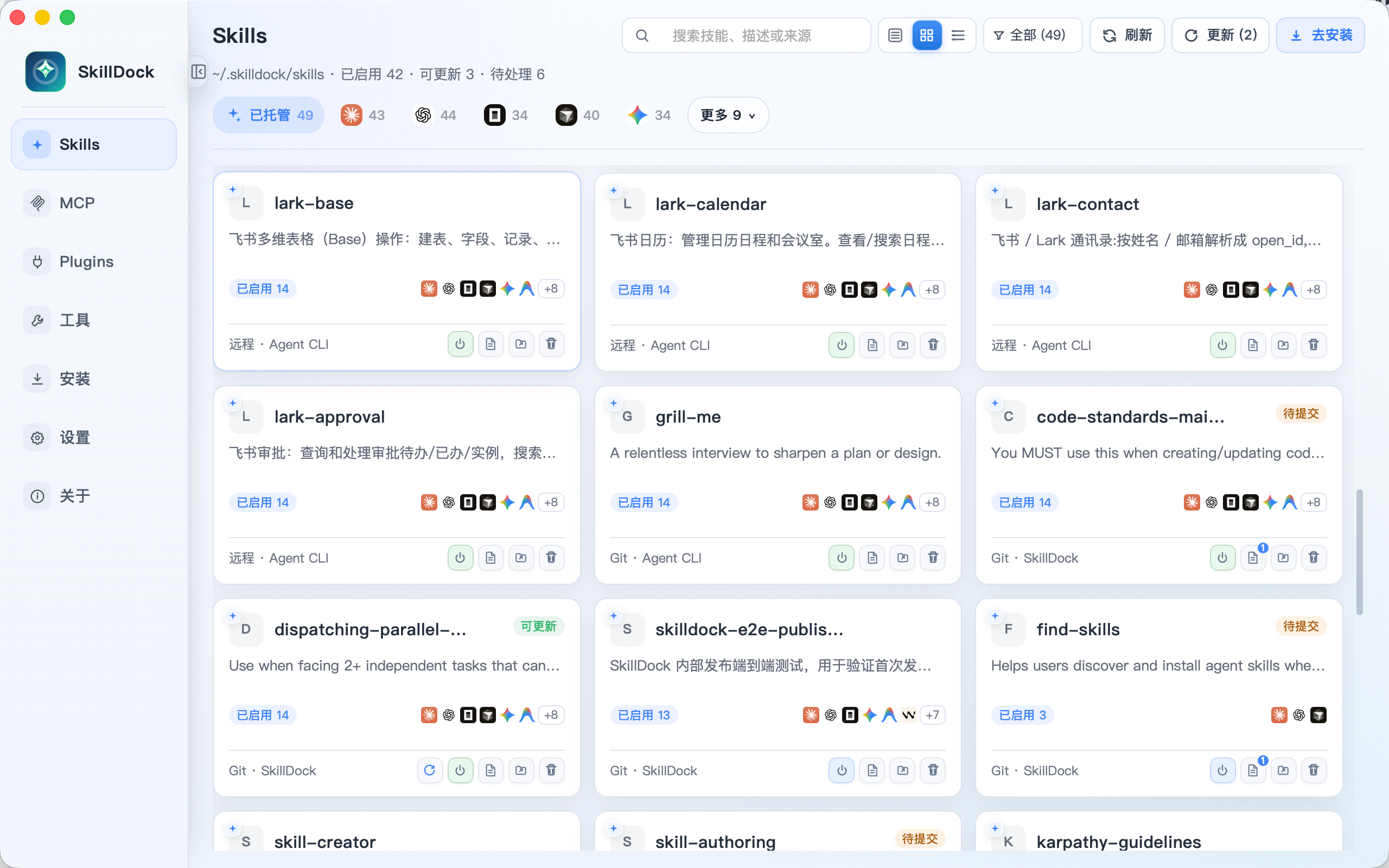Screen dimensions: 1389x868
Task: Open Plugins in the sidebar
Action: pos(93,261)
